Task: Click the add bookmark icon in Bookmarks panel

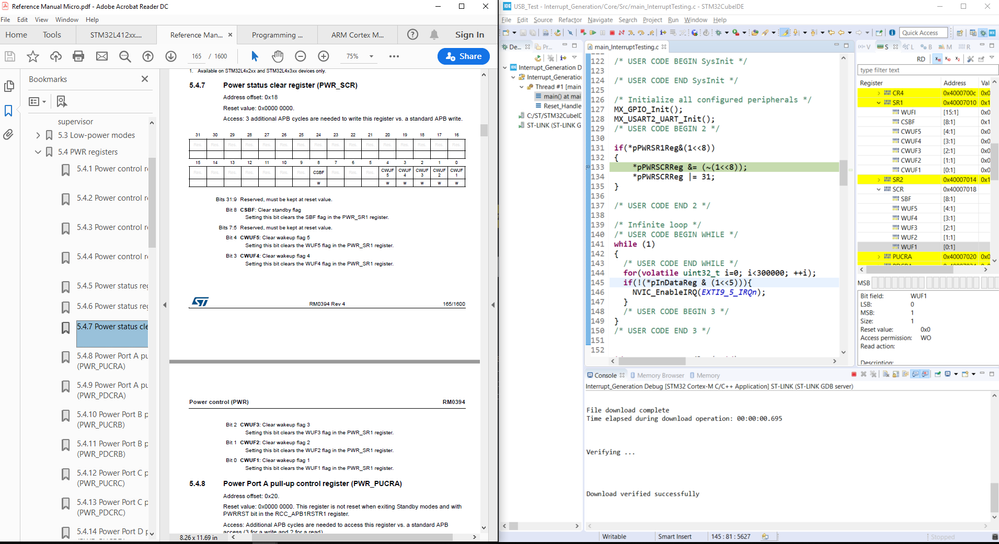Action: [61, 101]
